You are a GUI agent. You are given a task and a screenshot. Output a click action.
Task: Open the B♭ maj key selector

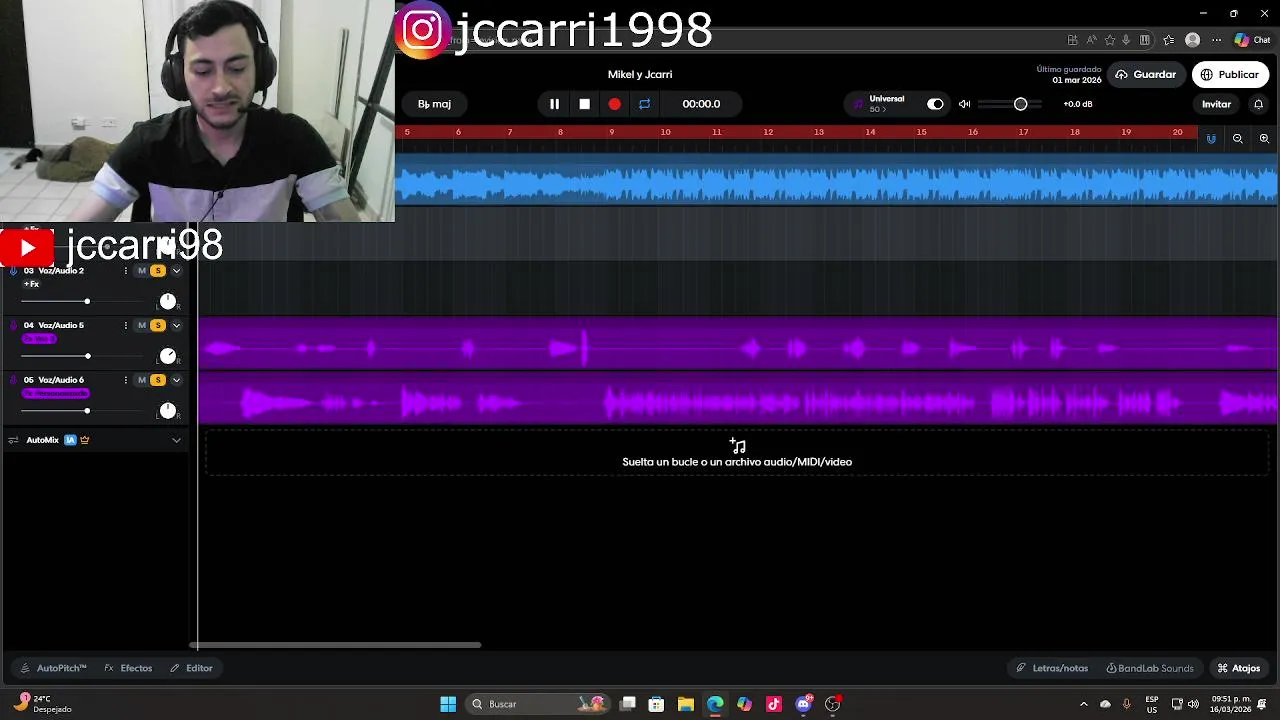[x=434, y=104]
